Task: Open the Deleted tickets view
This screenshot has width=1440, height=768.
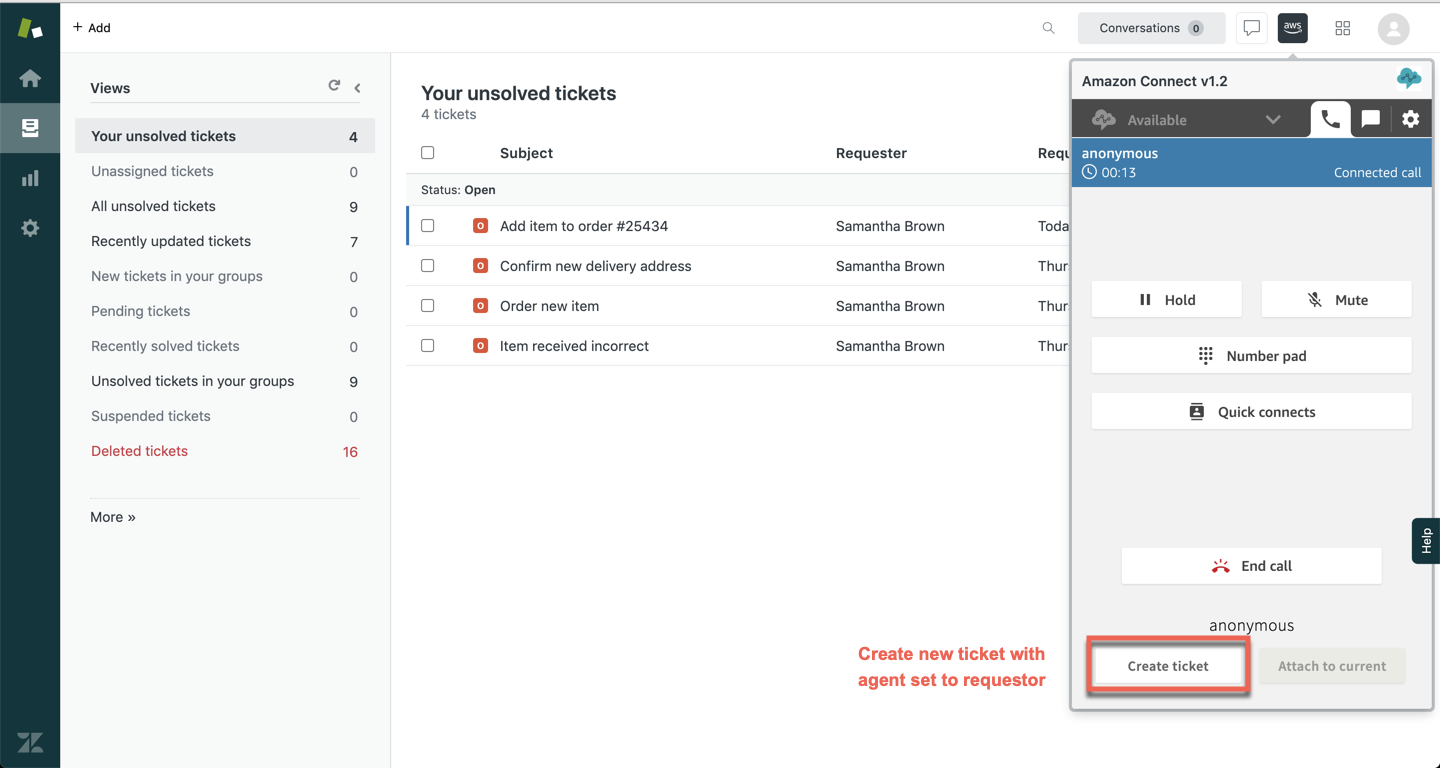Action: 139,451
